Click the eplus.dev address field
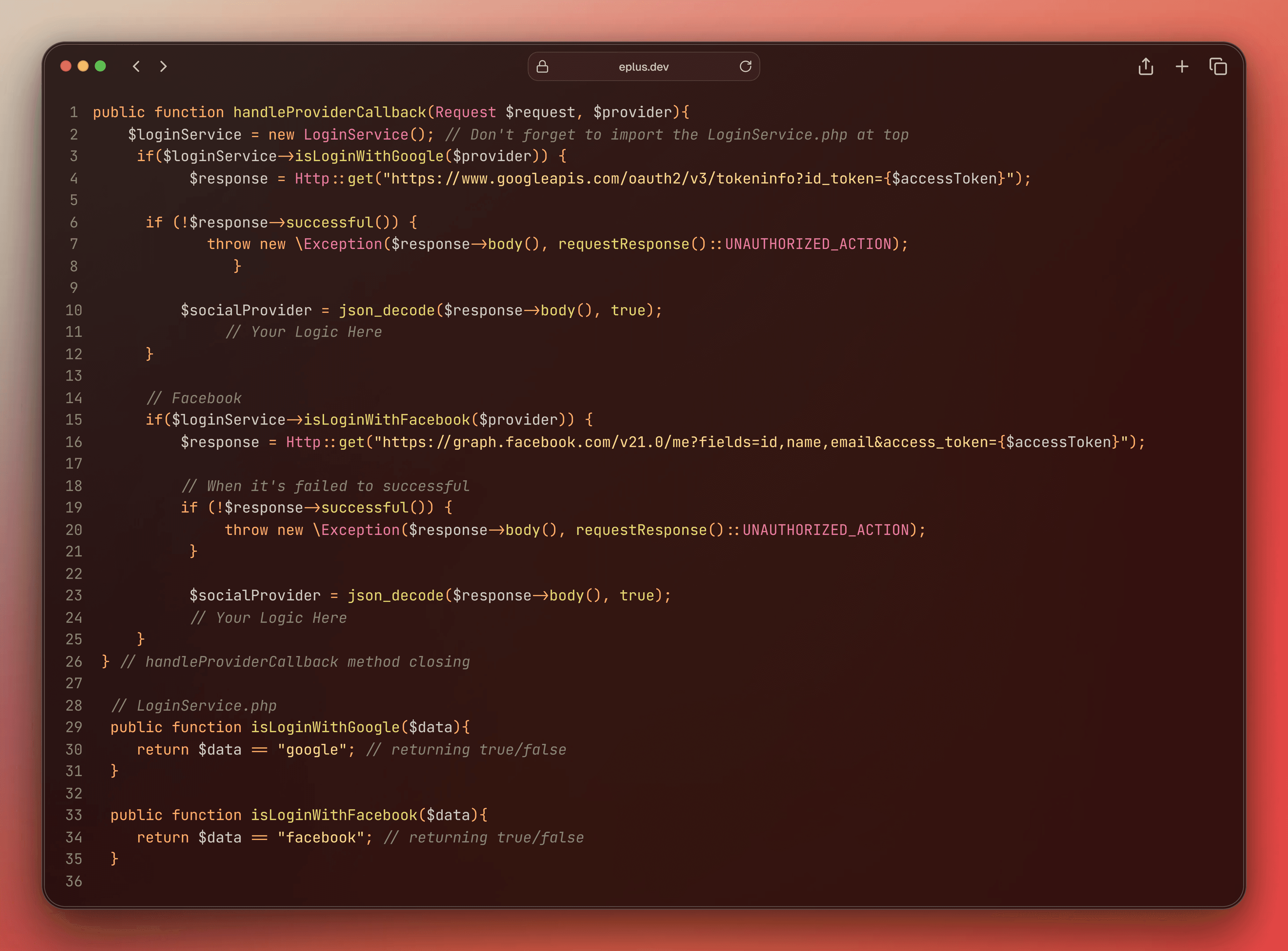This screenshot has width=1288, height=951. point(644,67)
